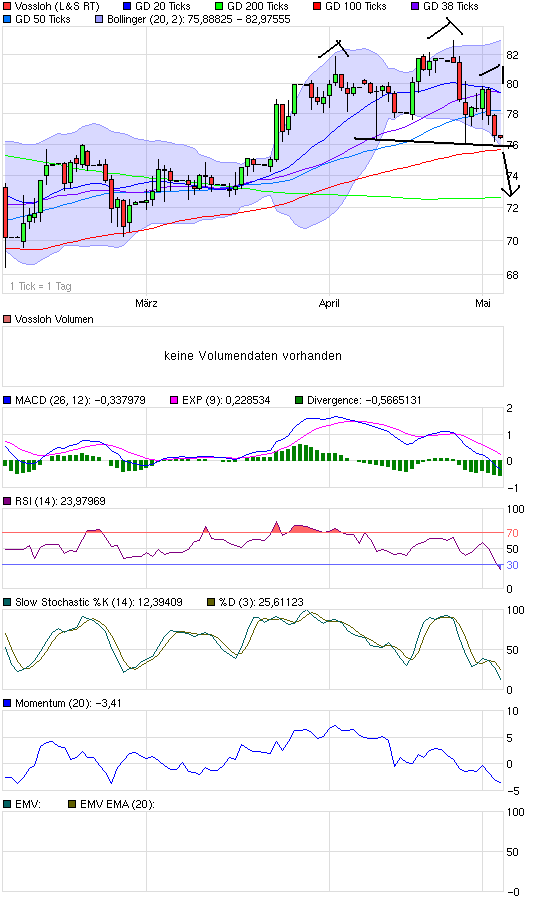Viewport: 545px width, 913px height.
Task: Click the 'Mai' axis label
Action: click(x=483, y=303)
